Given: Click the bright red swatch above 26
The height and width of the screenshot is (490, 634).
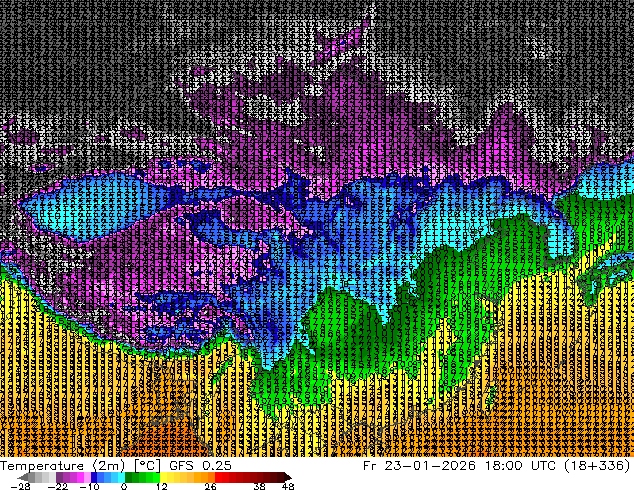Looking at the screenshot, I should pyautogui.click(x=218, y=477).
